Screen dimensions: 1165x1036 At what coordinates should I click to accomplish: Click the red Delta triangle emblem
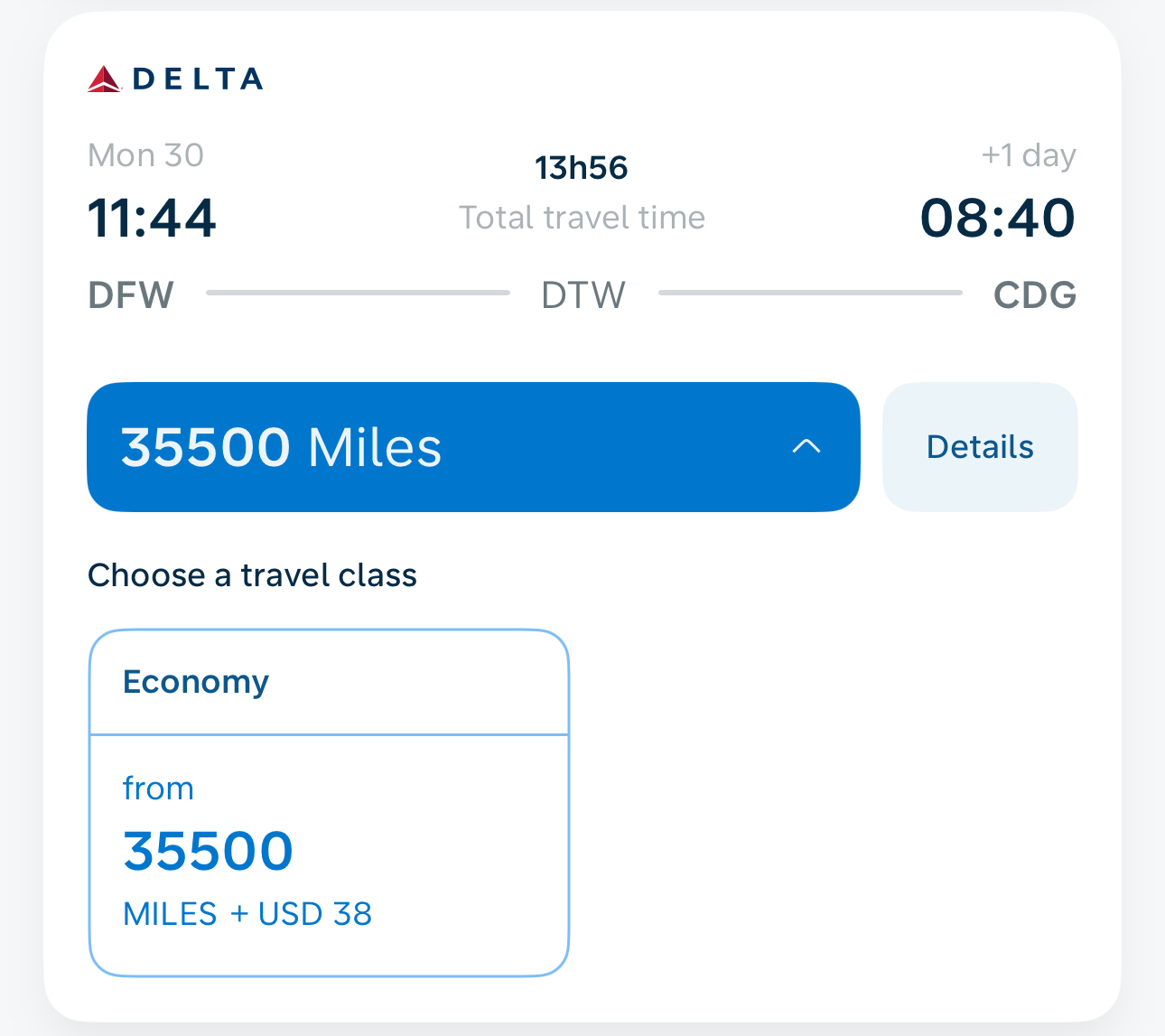point(105,79)
